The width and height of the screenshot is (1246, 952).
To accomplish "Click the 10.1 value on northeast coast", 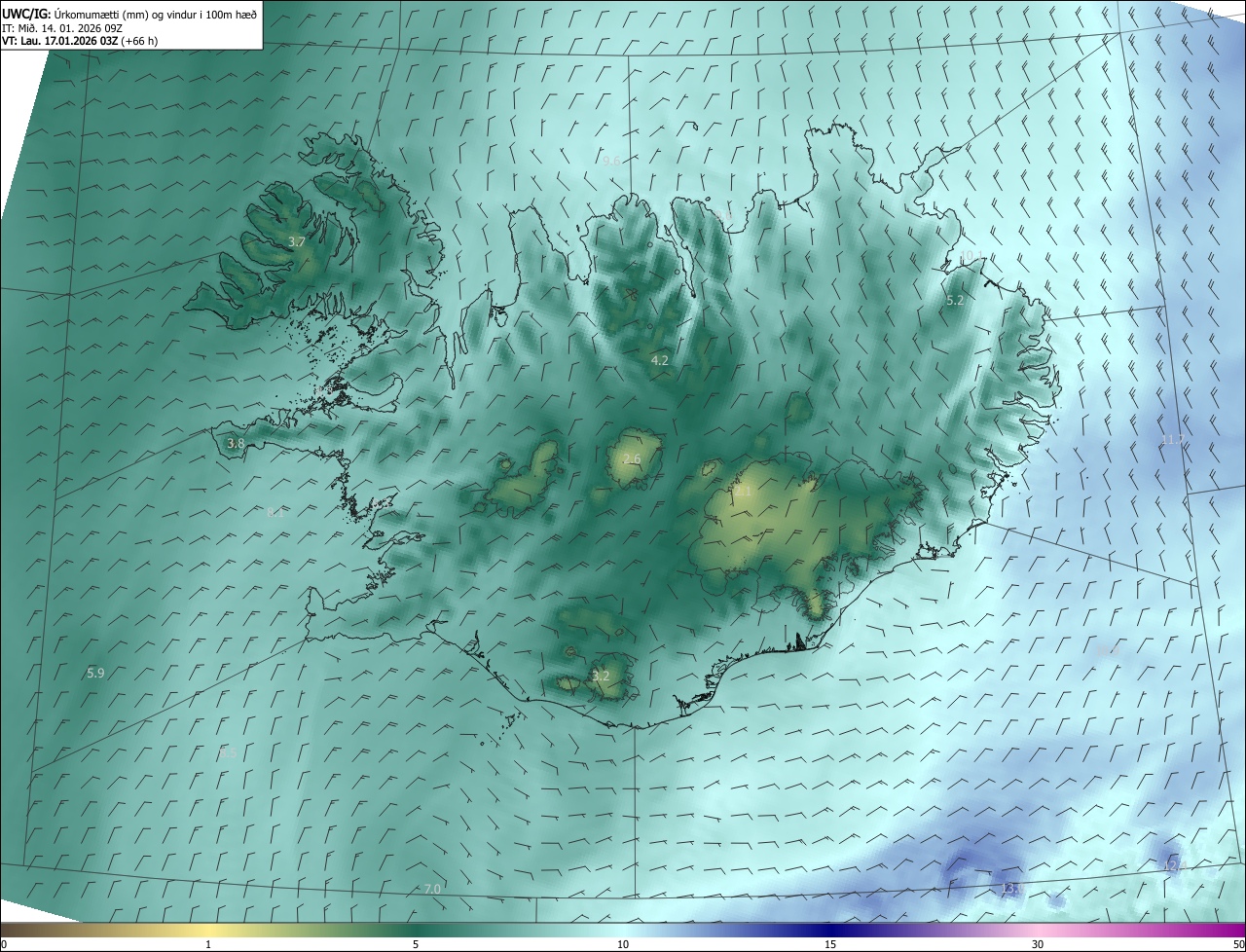I will tap(971, 255).
